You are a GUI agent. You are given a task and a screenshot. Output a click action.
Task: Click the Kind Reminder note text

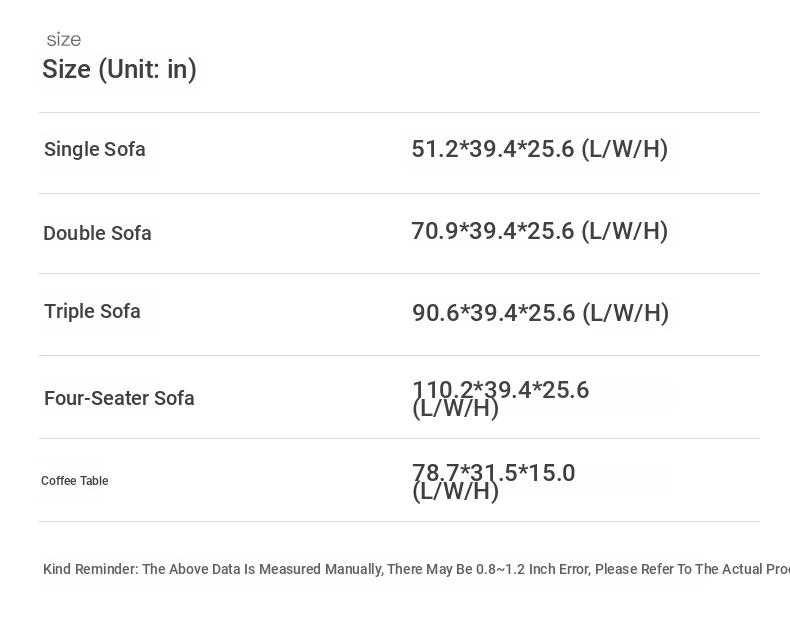click(416, 569)
